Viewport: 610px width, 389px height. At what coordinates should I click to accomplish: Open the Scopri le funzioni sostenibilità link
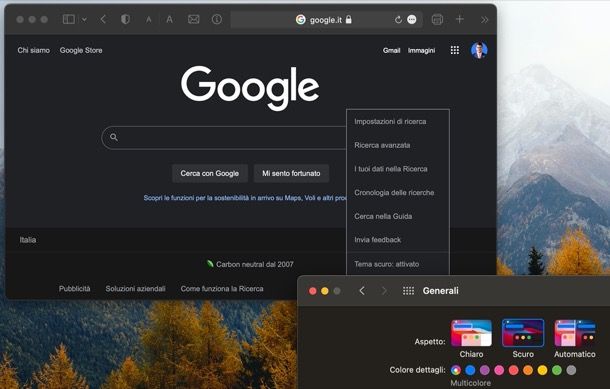tap(245, 198)
